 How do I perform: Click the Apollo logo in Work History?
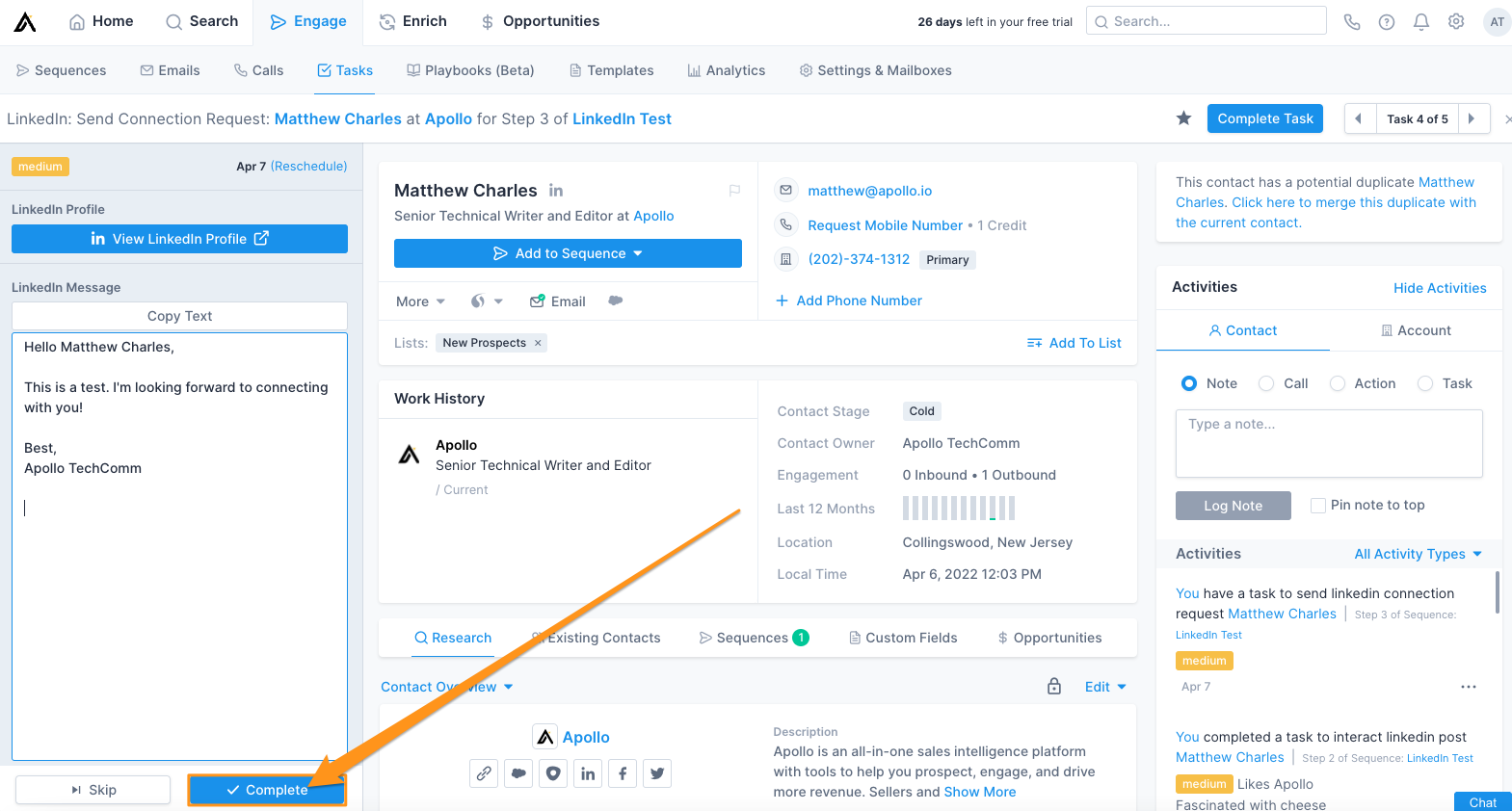410,454
